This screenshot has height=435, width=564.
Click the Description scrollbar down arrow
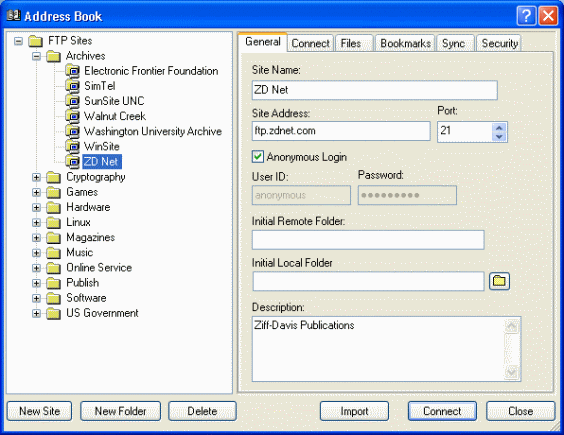[511, 372]
